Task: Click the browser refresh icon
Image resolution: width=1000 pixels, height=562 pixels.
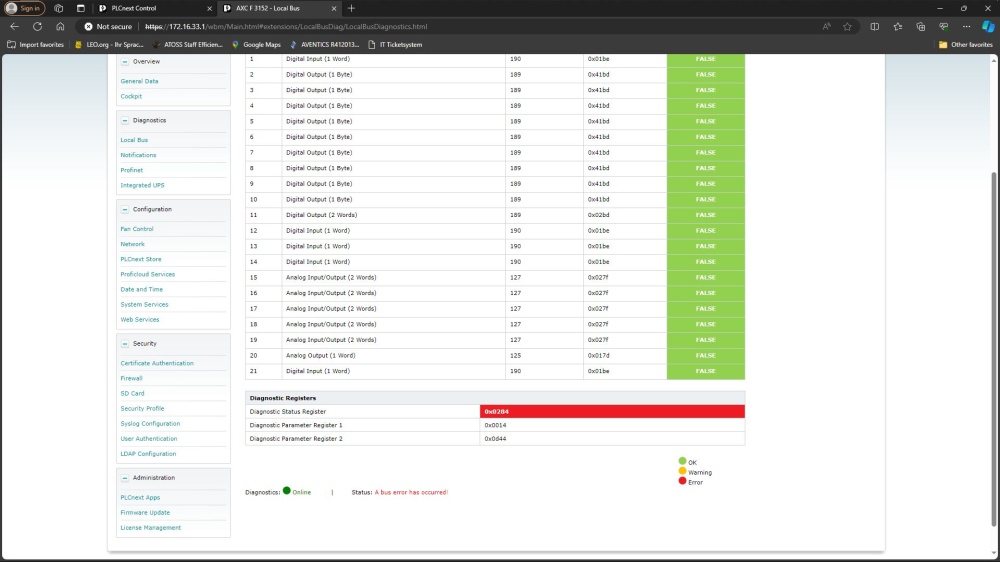Action: pos(37,27)
